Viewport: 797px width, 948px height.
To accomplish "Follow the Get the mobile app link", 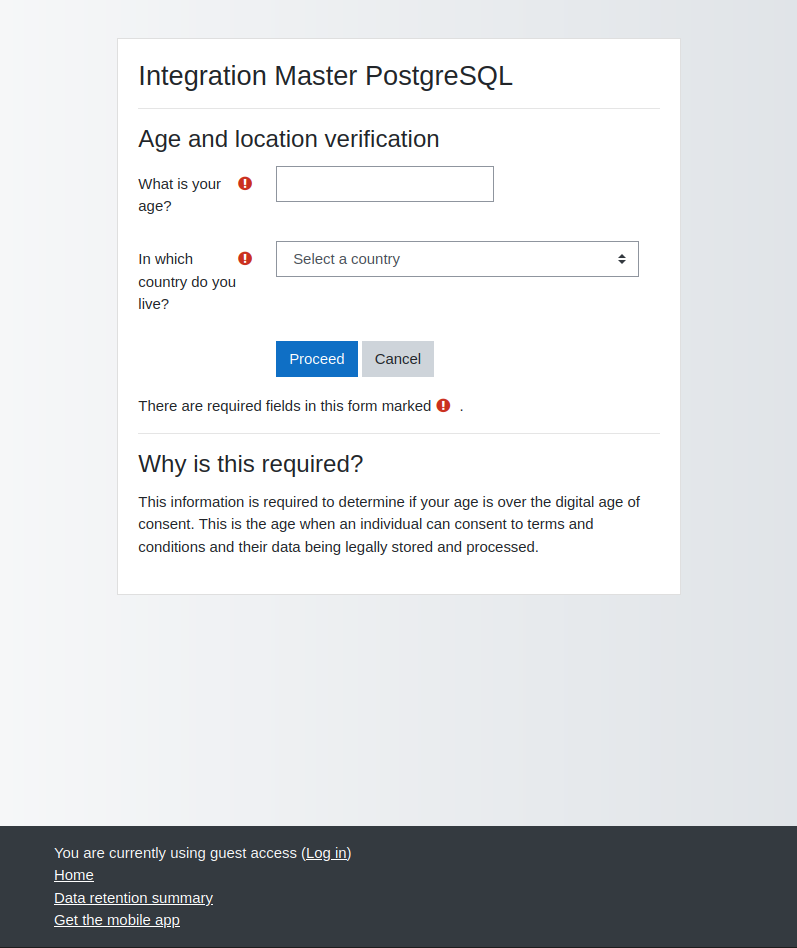I will pos(117,920).
